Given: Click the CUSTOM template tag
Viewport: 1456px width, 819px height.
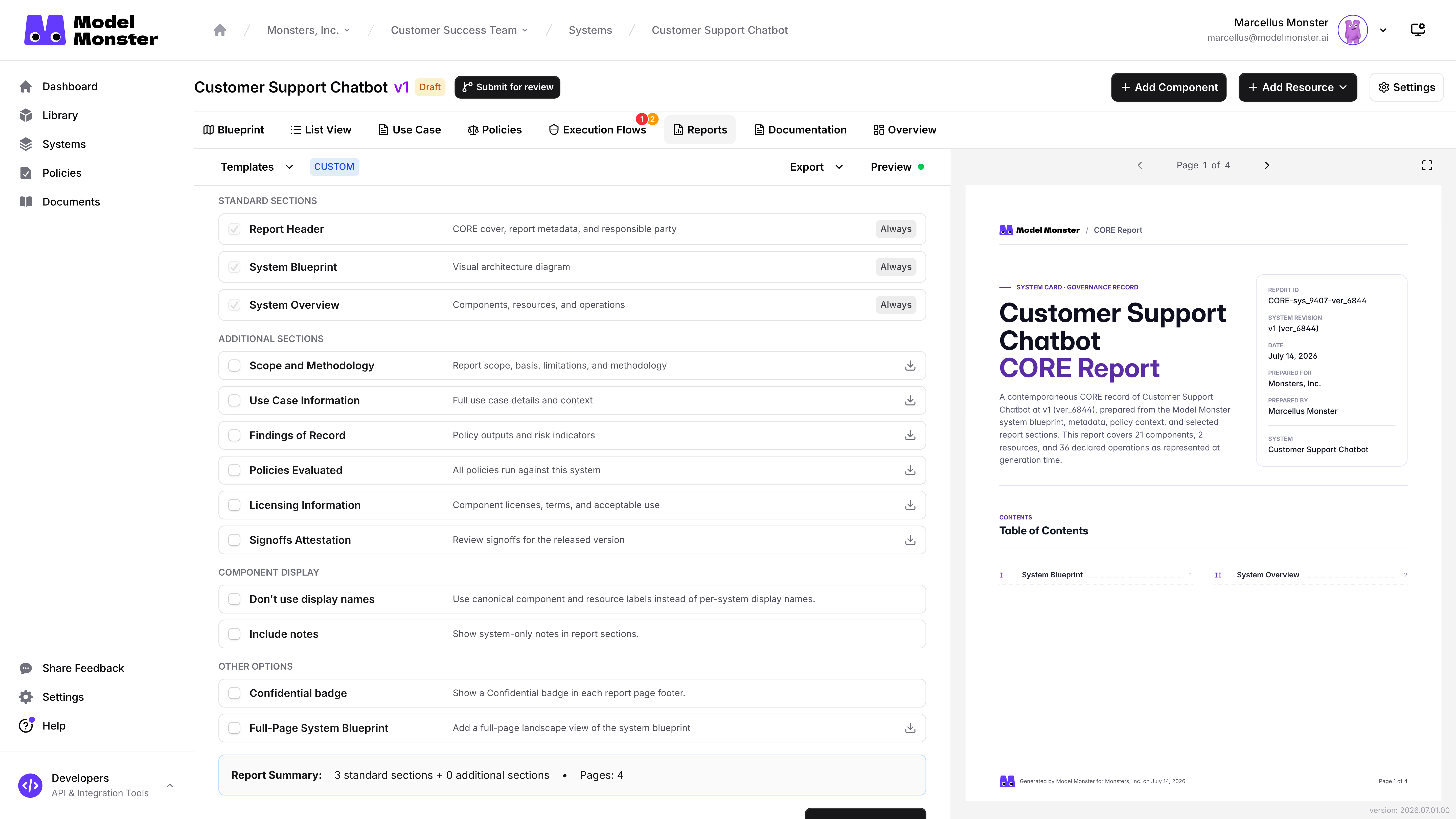Looking at the screenshot, I should (334, 167).
